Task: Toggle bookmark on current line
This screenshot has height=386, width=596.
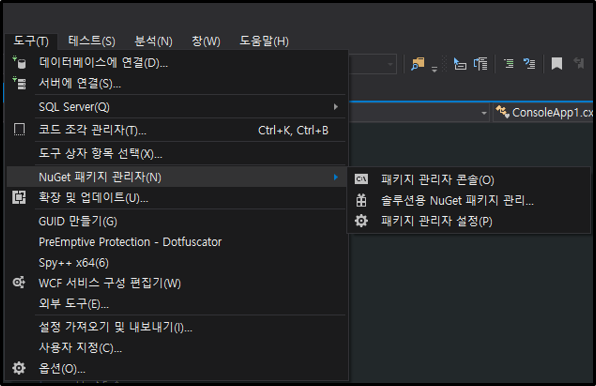Action: click(x=557, y=63)
